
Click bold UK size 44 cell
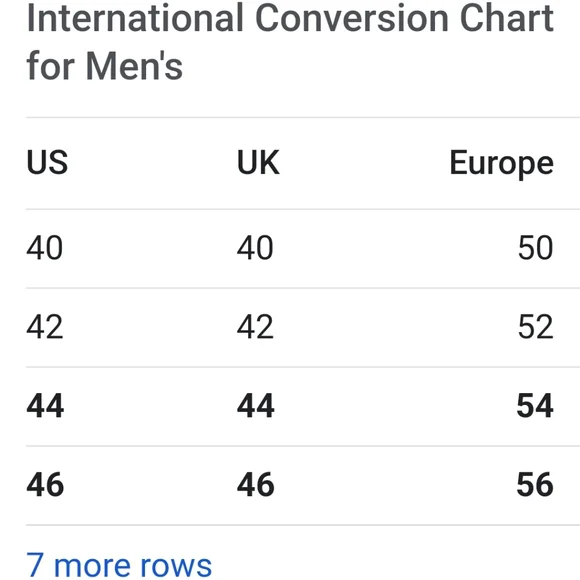point(256,406)
